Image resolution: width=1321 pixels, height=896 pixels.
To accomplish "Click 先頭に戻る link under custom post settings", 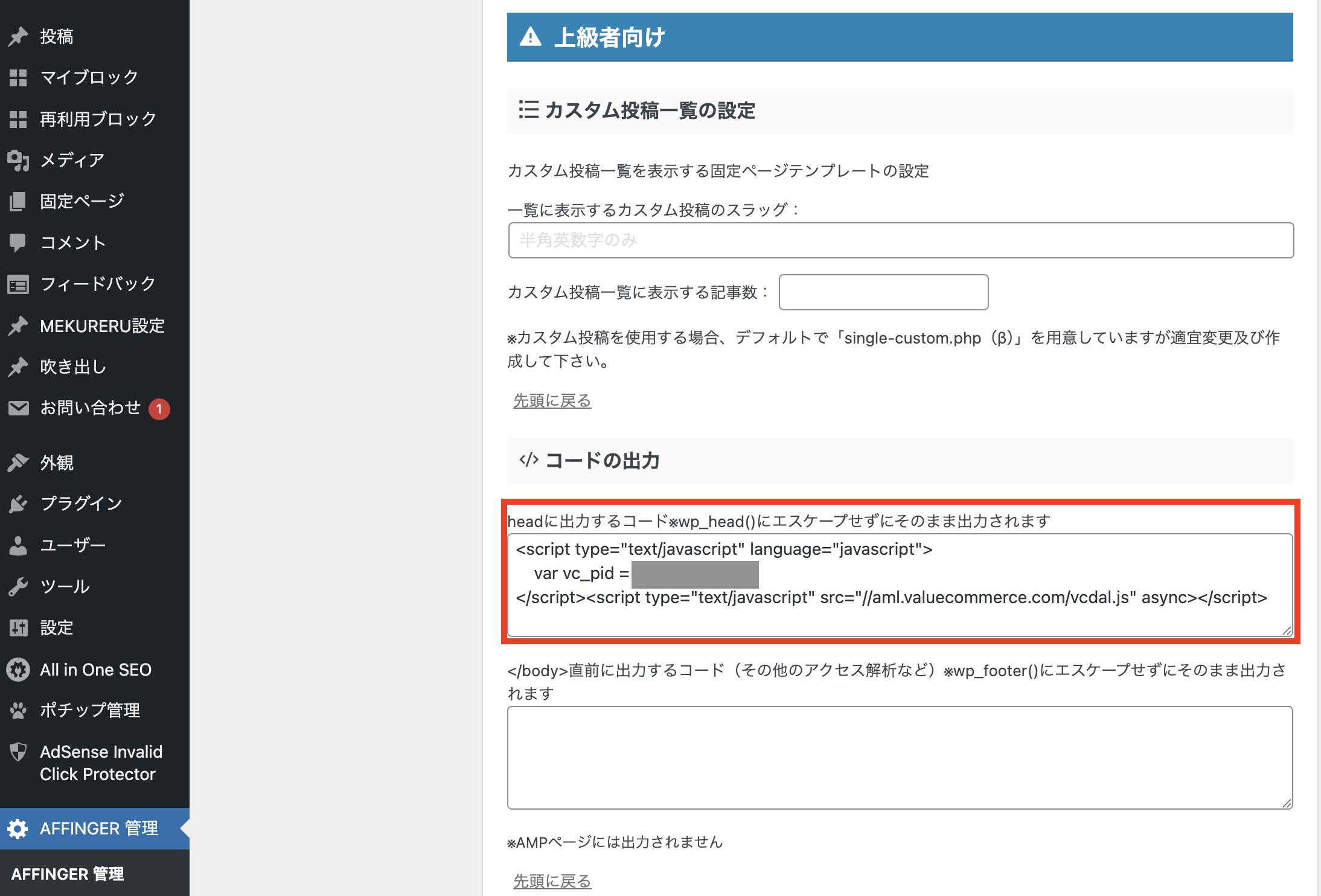I will tap(552, 400).
